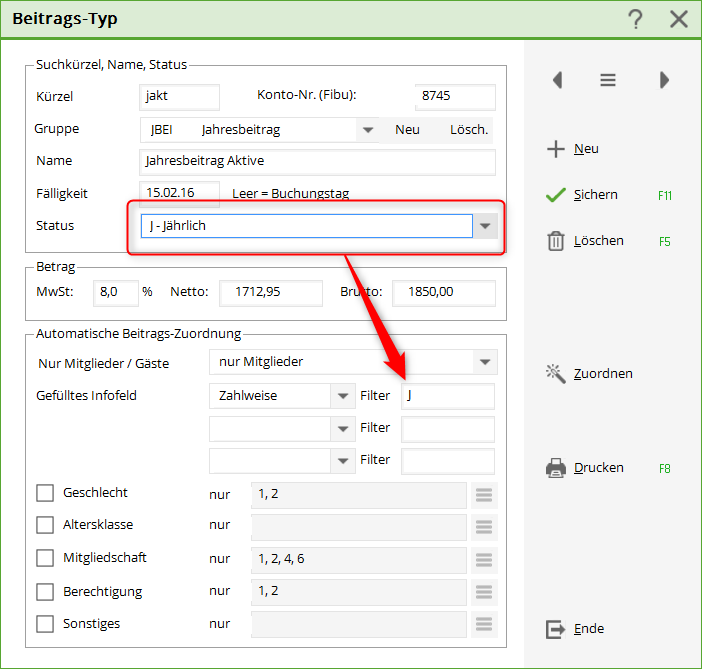
Task: Enable the Geschlecht checkbox
Action: point(45,493)
